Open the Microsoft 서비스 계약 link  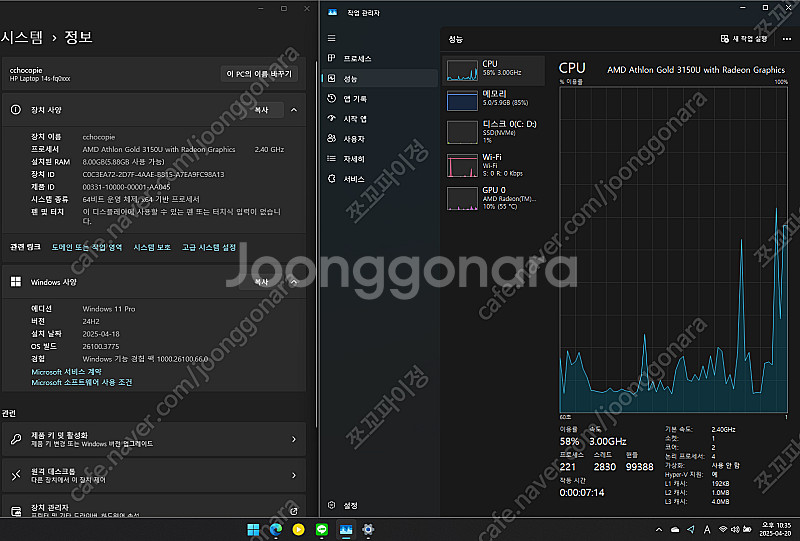pos(66,372)
